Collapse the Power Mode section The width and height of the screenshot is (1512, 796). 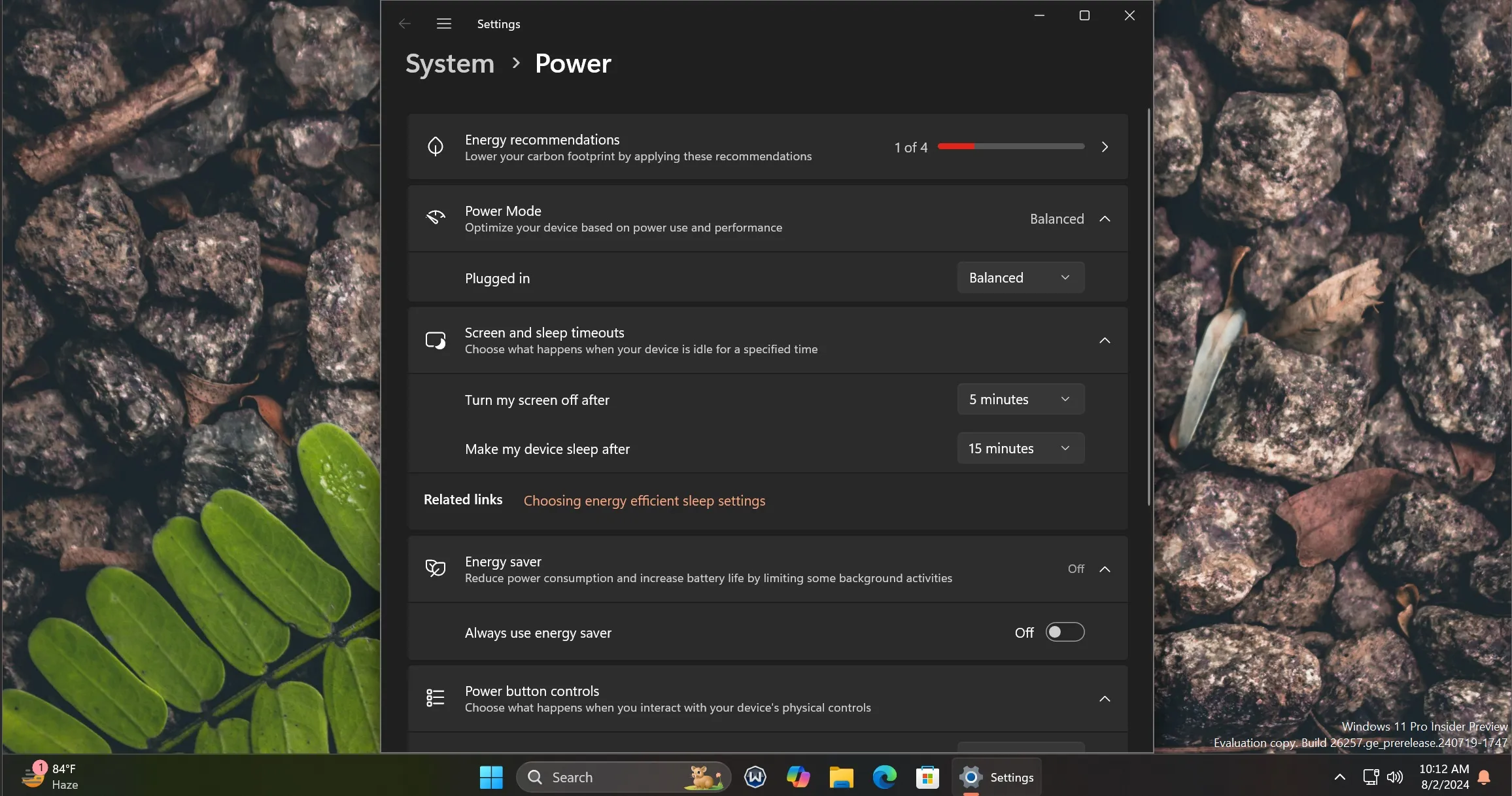[x=1105, y=218]
